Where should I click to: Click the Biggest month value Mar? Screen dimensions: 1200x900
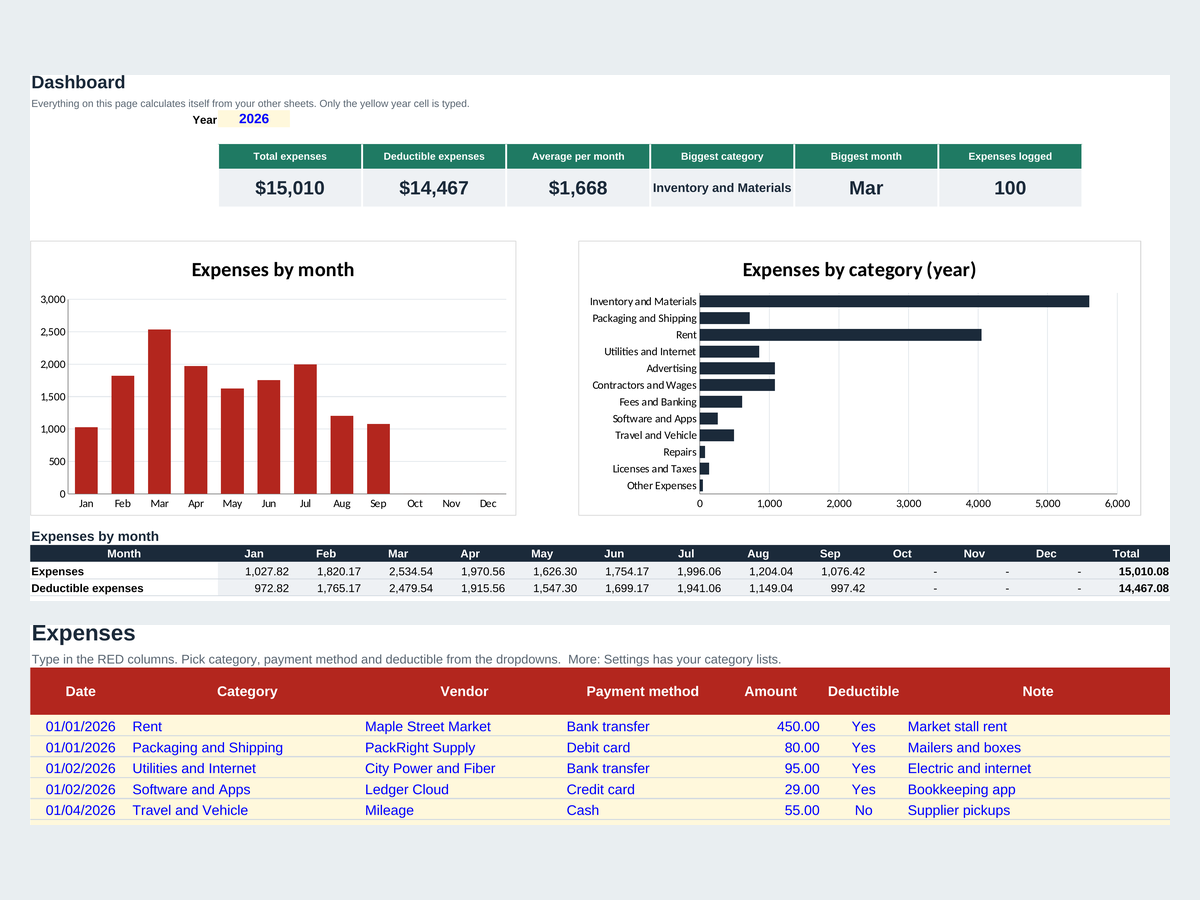(x=866, y=188)
